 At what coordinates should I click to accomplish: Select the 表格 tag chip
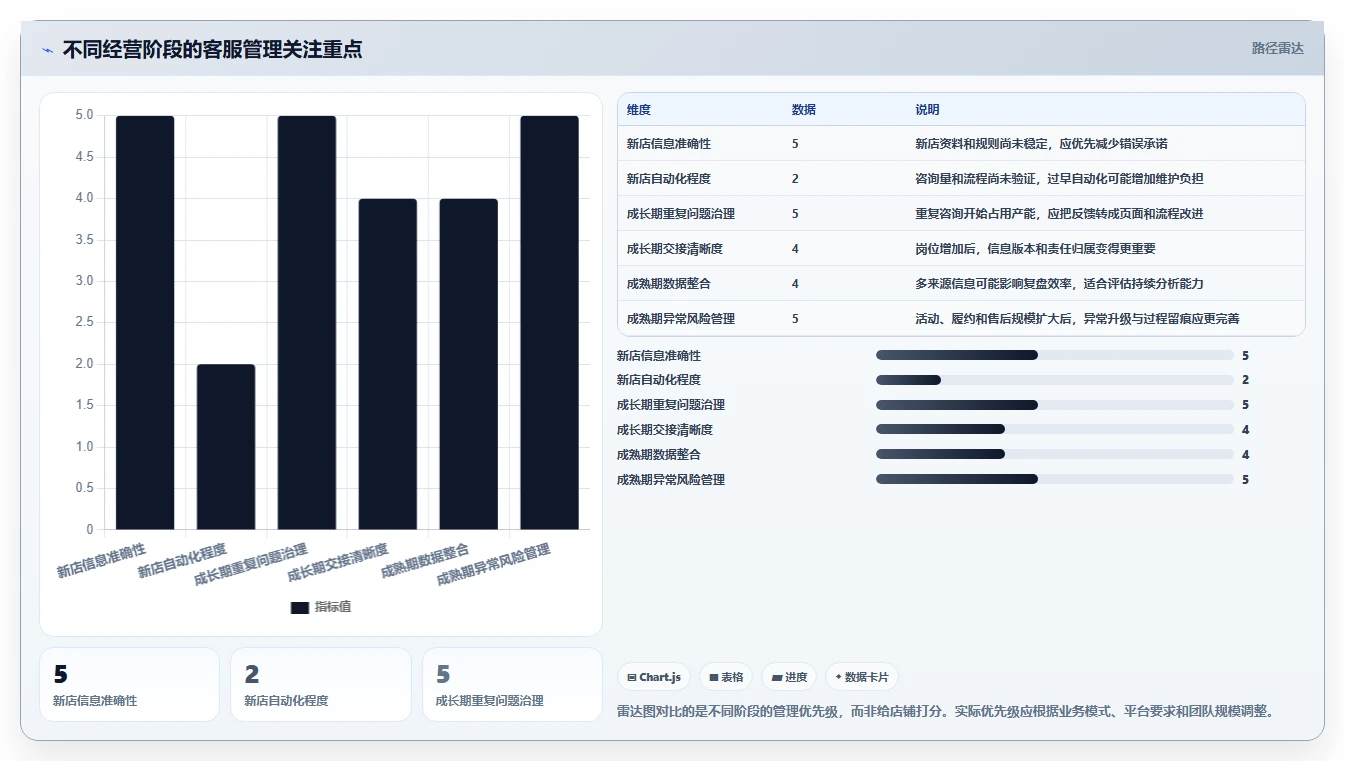726,677
